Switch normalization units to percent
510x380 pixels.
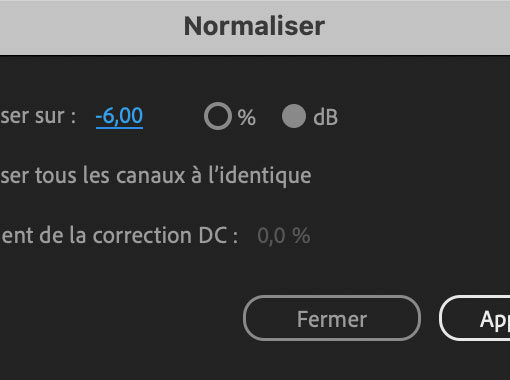click(x=218, y=116)
